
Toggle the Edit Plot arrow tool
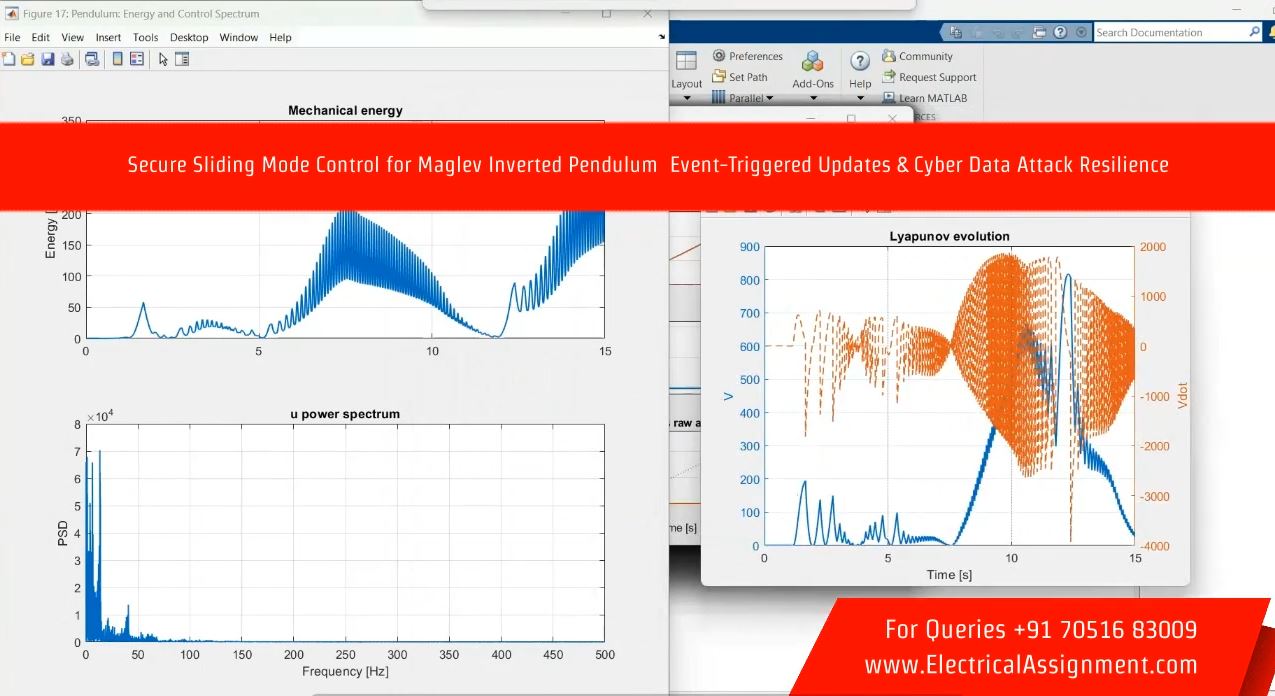[x=163, y=59]
